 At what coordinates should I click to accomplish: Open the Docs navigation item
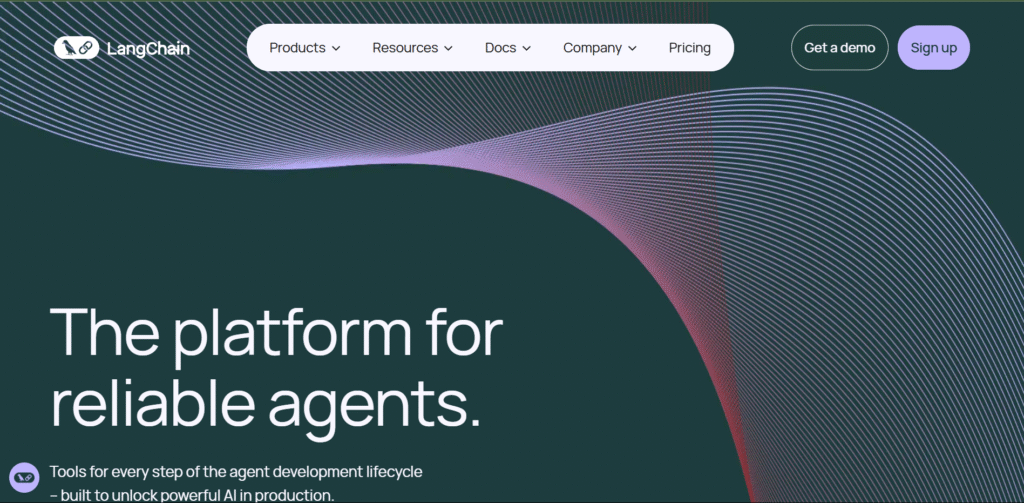pos(500,48)
